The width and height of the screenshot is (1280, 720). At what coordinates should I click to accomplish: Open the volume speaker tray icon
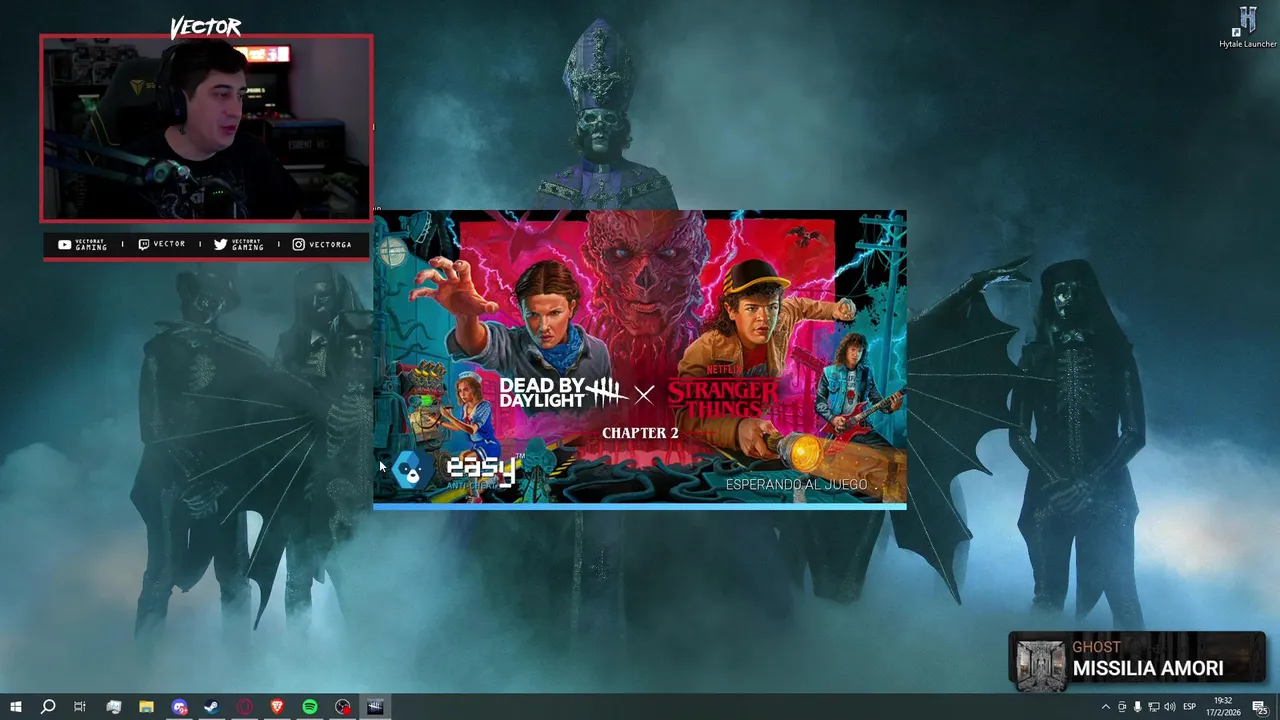pyautogui.click(x=1170, y=707)
